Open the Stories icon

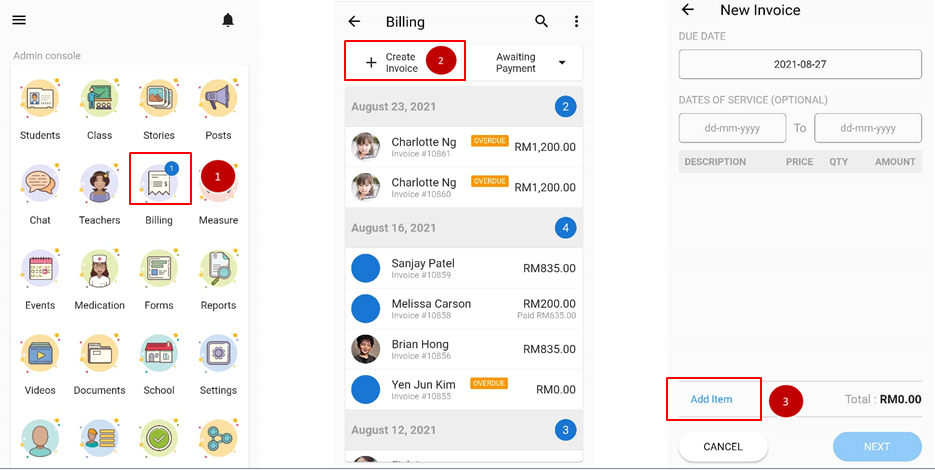[158, 100]
